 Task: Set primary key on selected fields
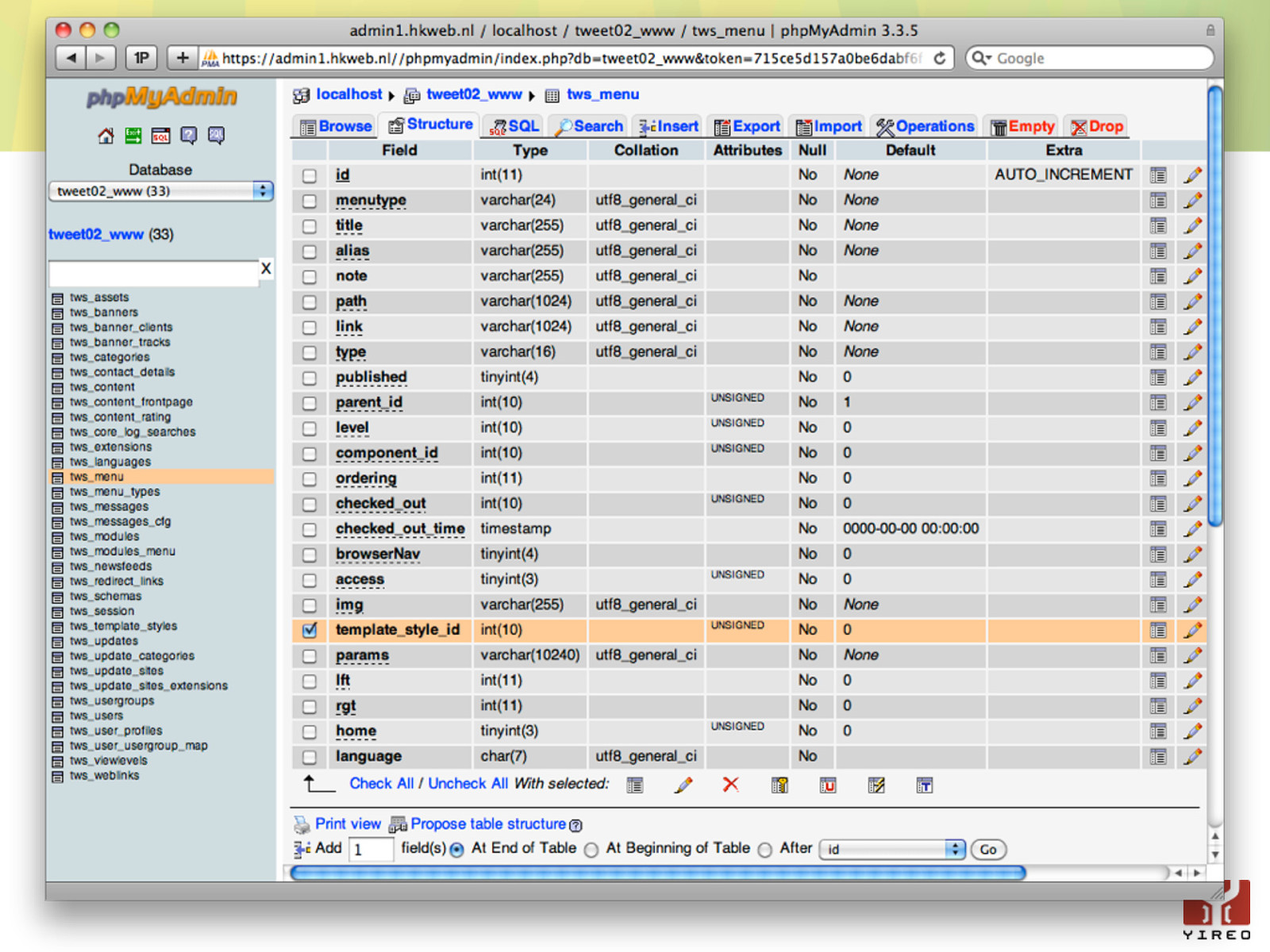779,785
